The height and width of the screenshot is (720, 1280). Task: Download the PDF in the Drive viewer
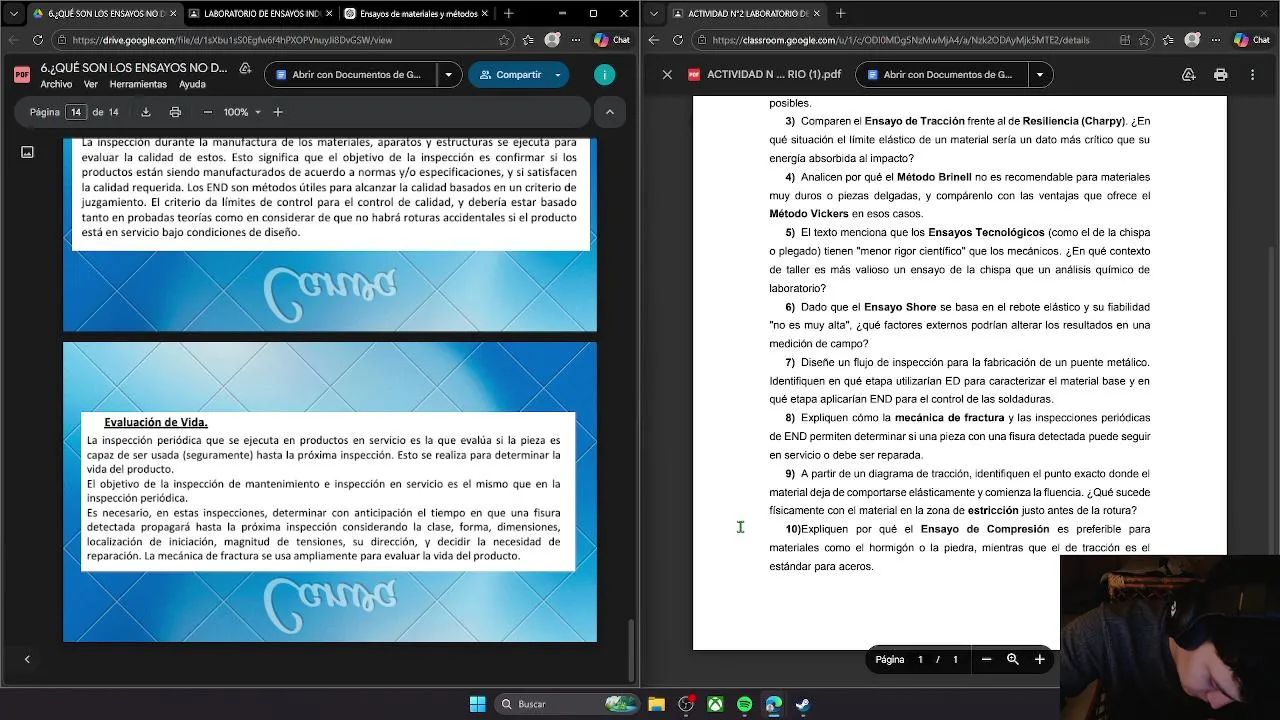(x=146, y=112)
